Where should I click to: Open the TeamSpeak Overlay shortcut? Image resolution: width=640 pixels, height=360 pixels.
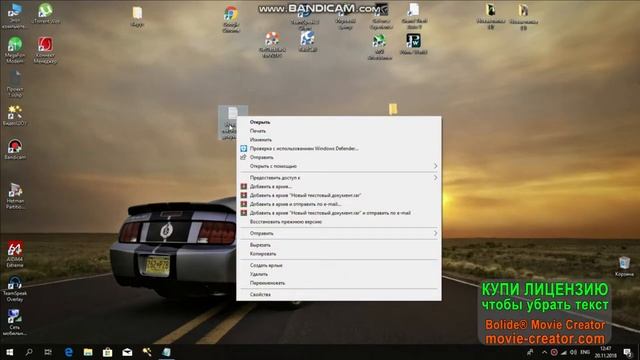(x=15, y=289)
